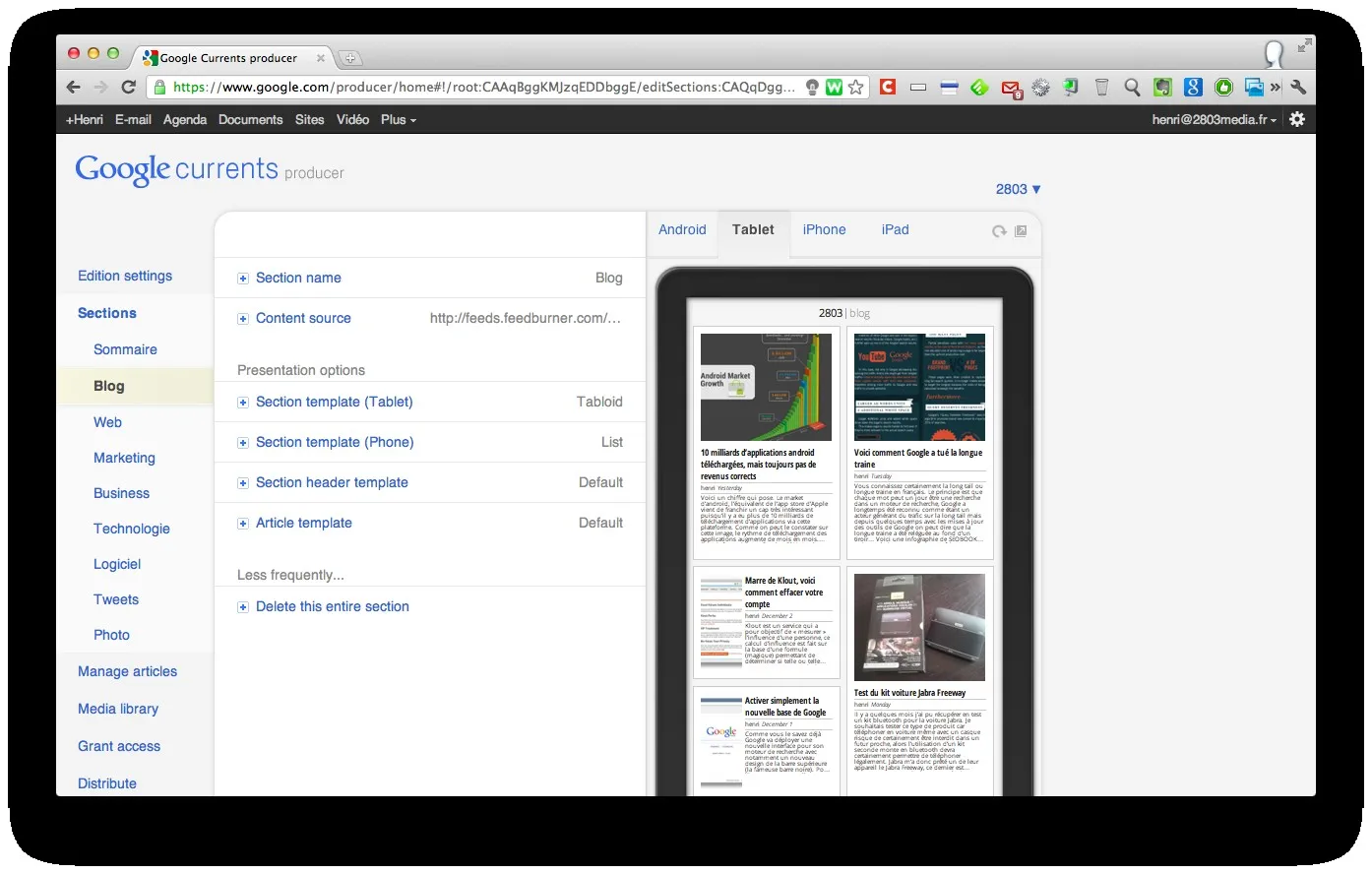
Task: Click the lightbulb icon in address bar
Action: pyautogui.click(x=812, y=87)
